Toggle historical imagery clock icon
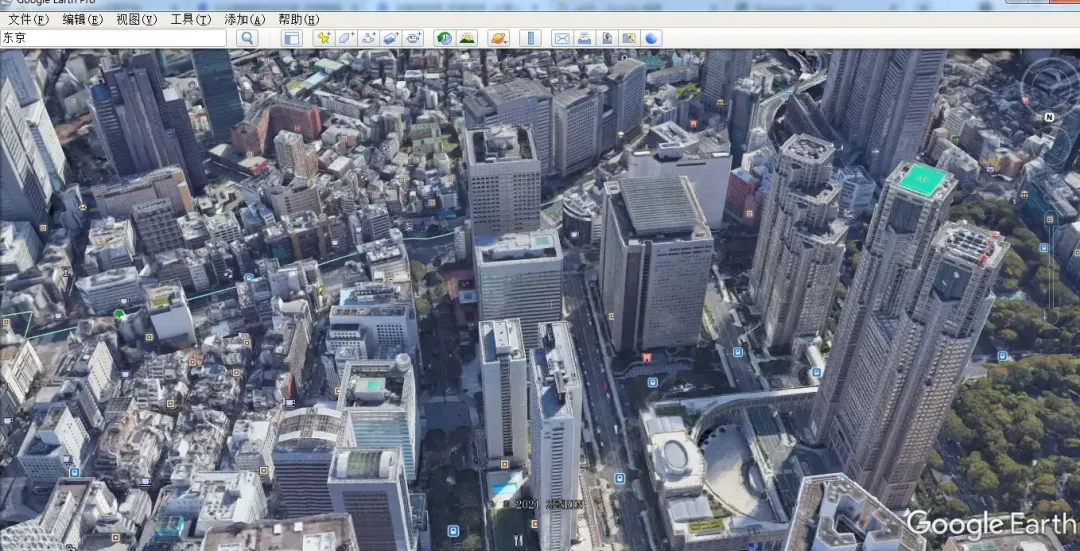This screenshot has width=1080, height=551. tap(444, 38)
